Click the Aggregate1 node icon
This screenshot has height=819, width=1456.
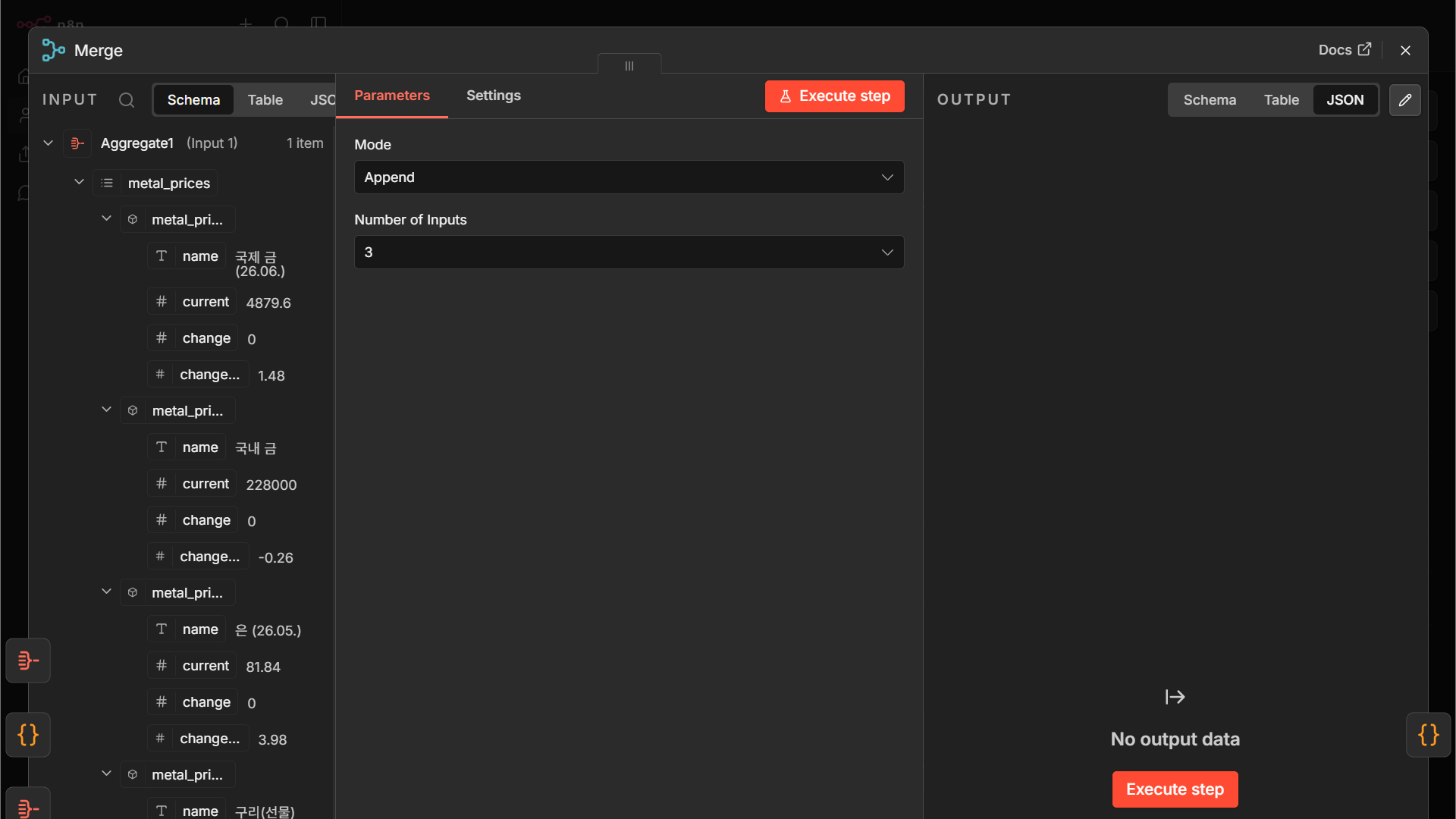(77, 143)
